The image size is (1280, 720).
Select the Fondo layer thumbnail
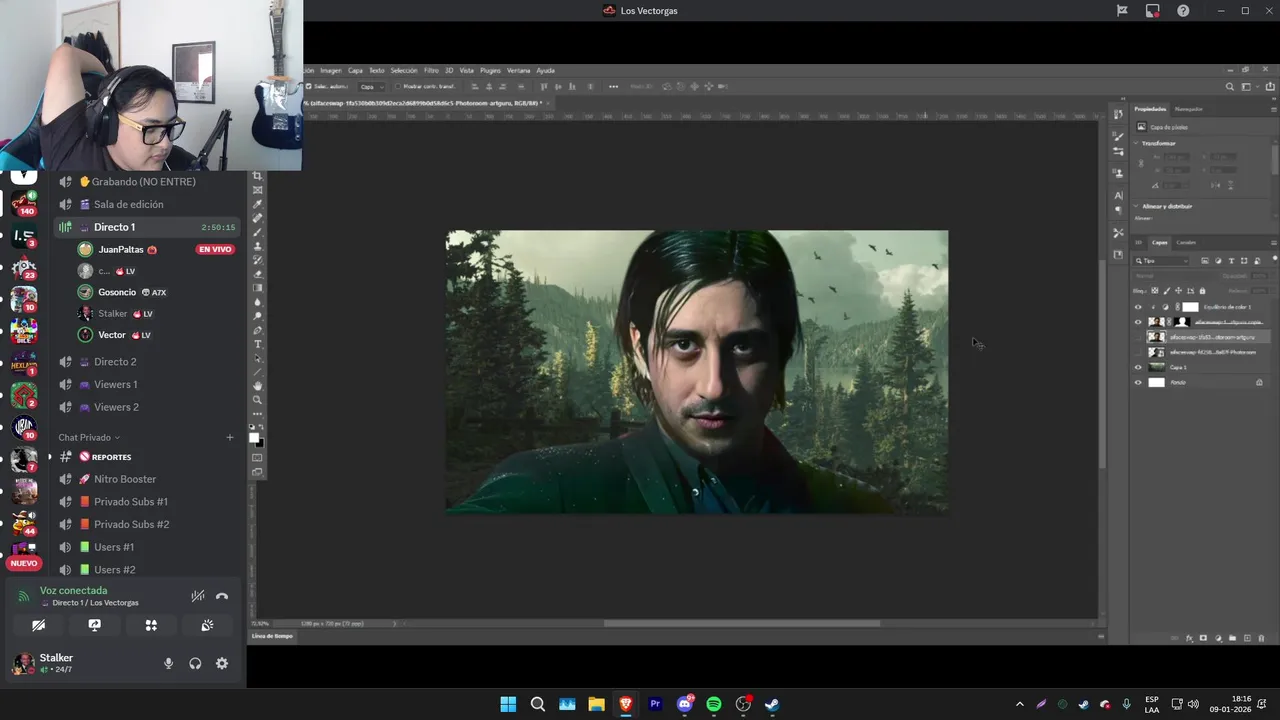(x=1156, y=383)
